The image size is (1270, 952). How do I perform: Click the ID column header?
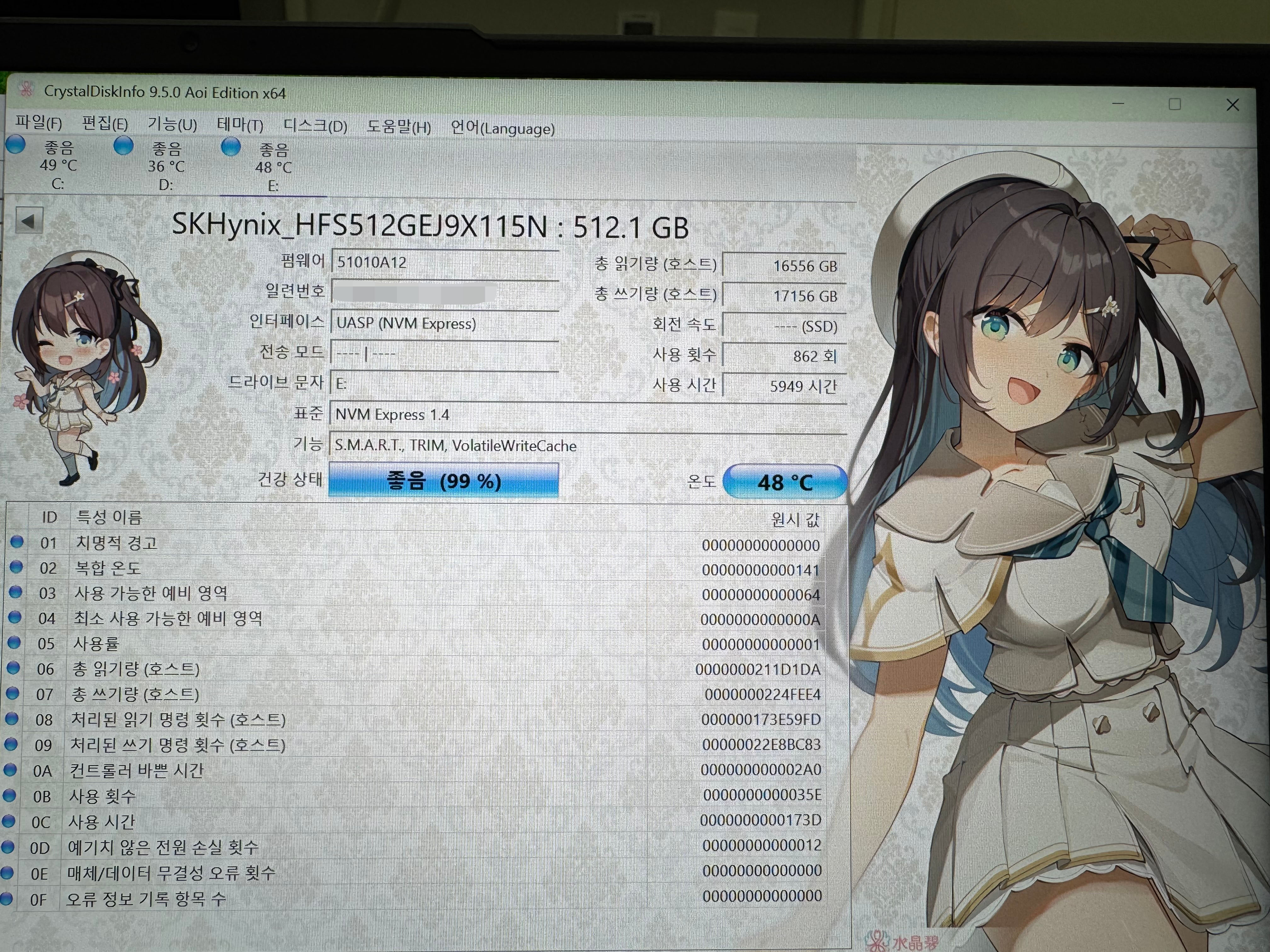[x=49, y=517]
